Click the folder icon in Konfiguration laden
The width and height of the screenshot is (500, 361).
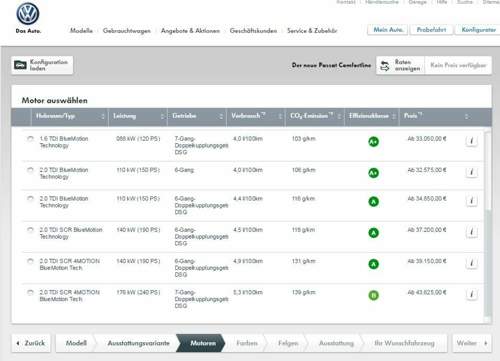20,65
